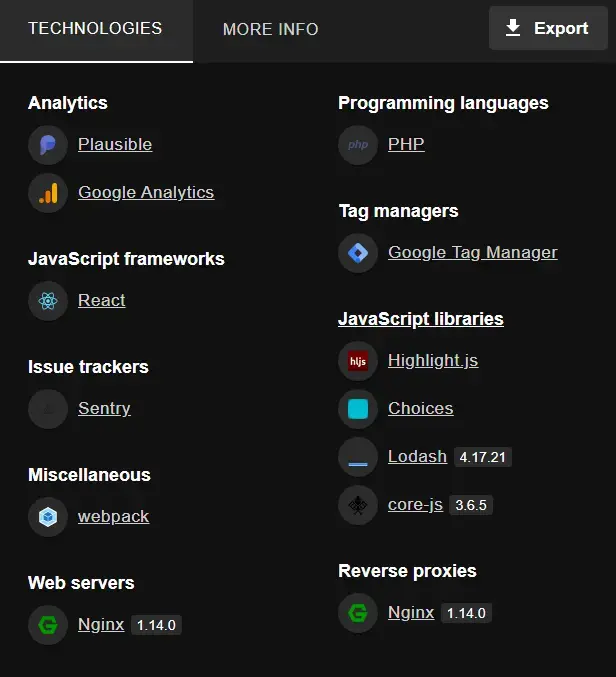This screenshot has width=616, height=677.
Task: Click the Miscellaneous heading
Action: tap(89, 475)
